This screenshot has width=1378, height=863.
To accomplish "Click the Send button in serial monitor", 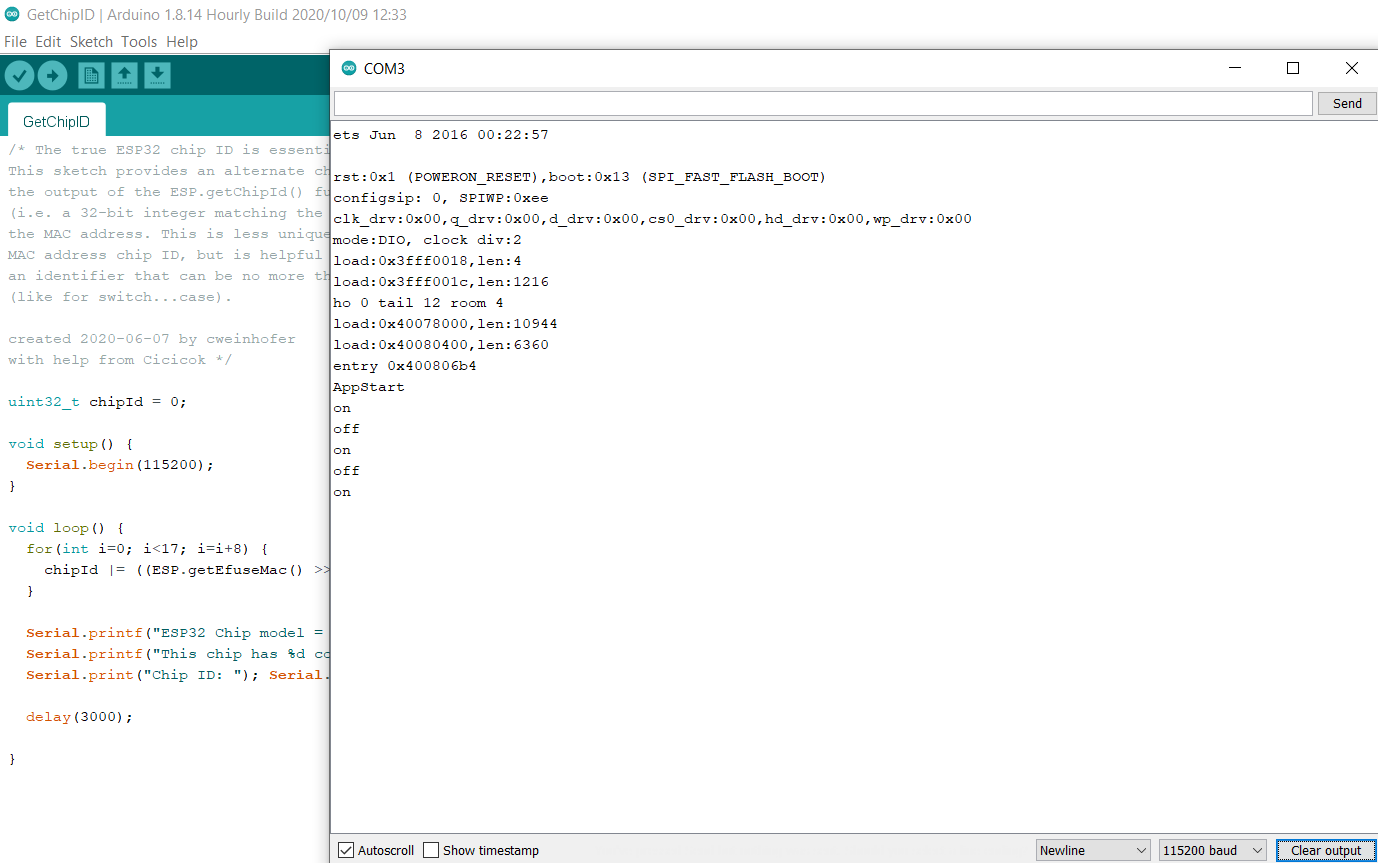I will click(1347, 103).
